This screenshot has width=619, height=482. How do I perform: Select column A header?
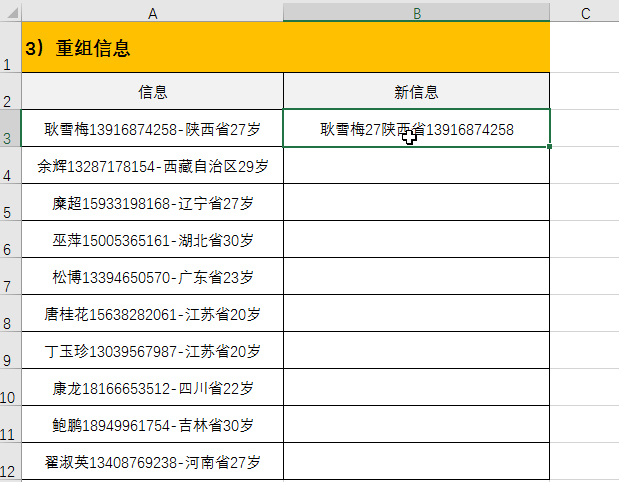[x=152, y=14]
